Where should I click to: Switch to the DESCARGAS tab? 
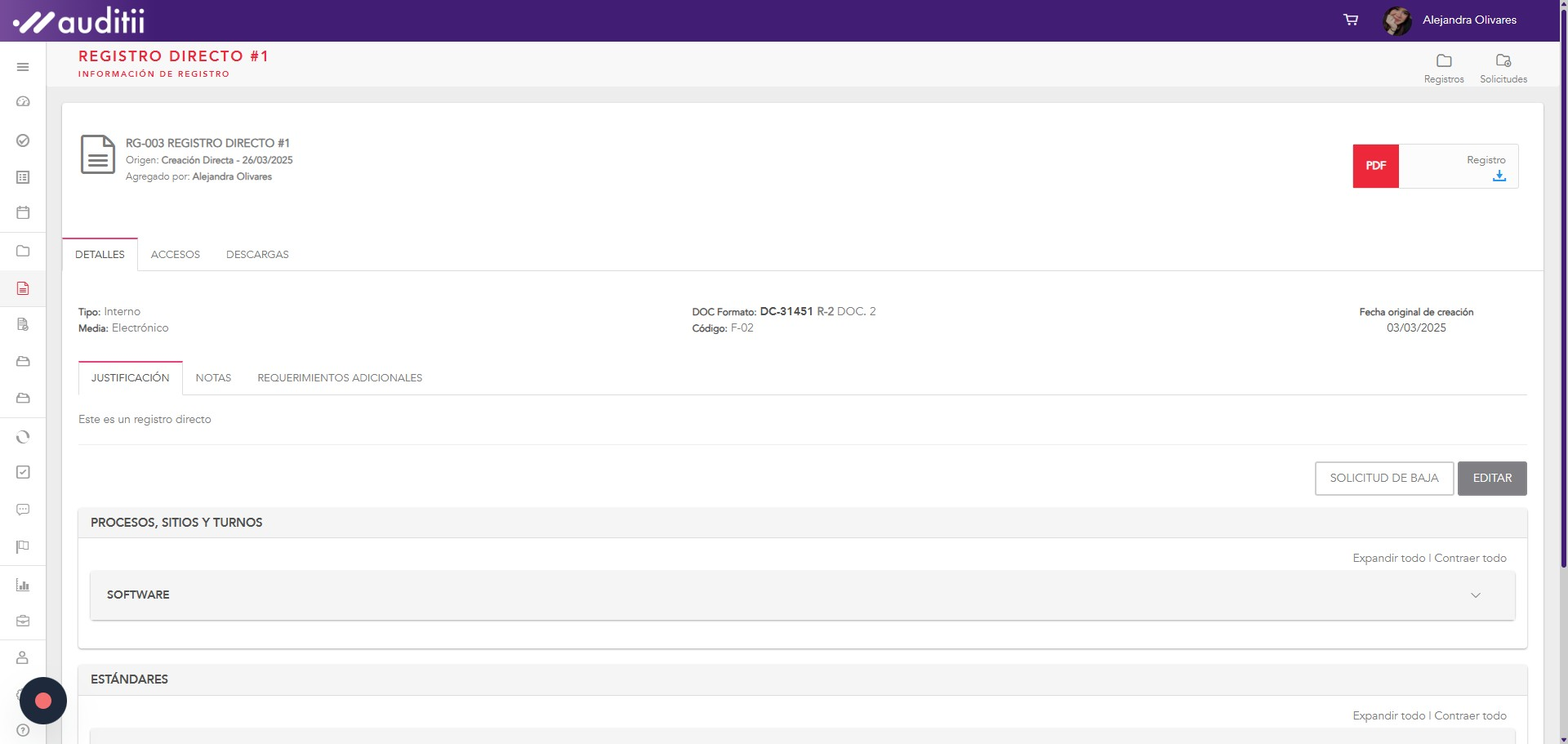(257, 255)
